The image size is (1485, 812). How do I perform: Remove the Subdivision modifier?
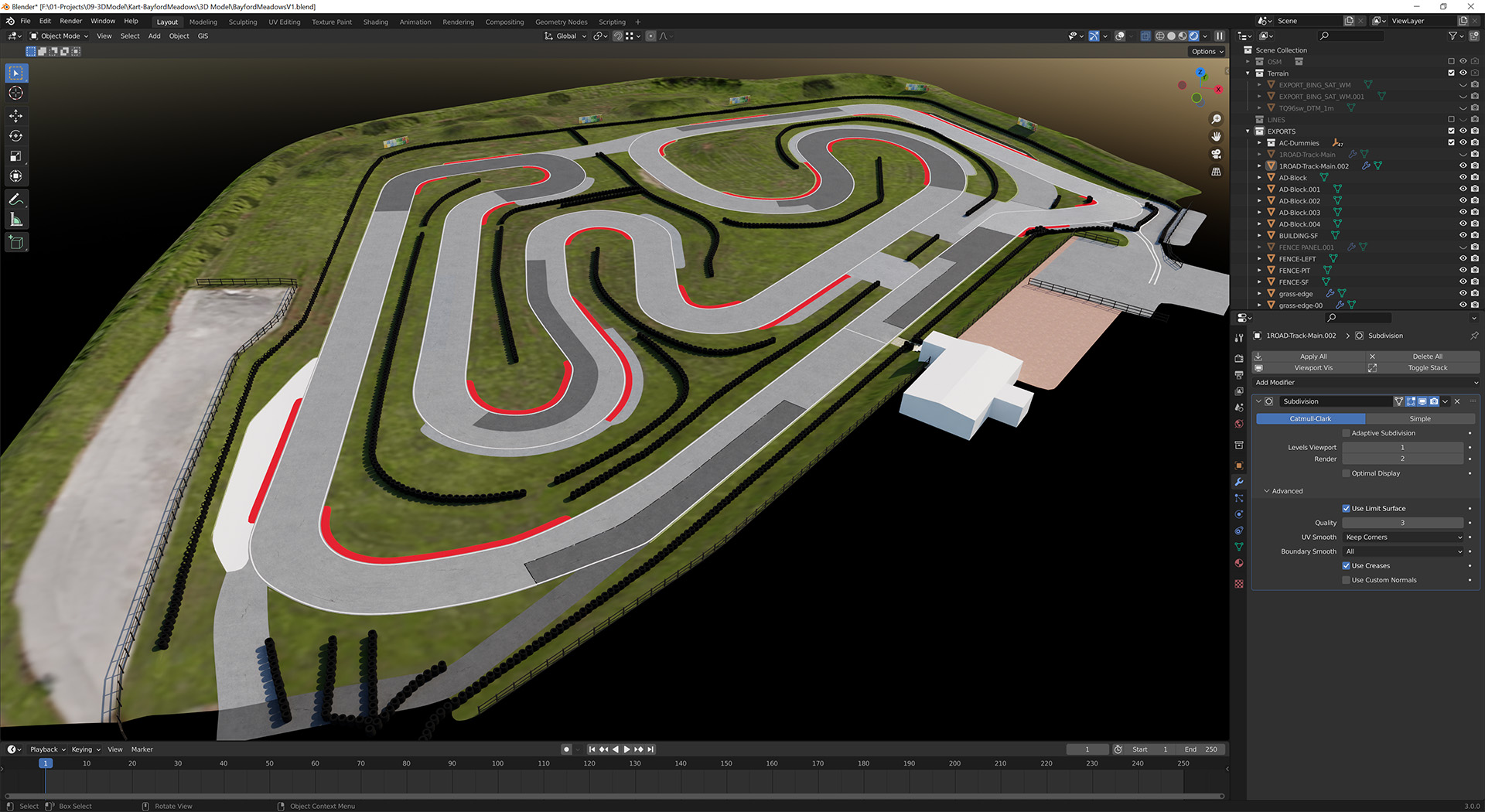tap(1457, 401)
